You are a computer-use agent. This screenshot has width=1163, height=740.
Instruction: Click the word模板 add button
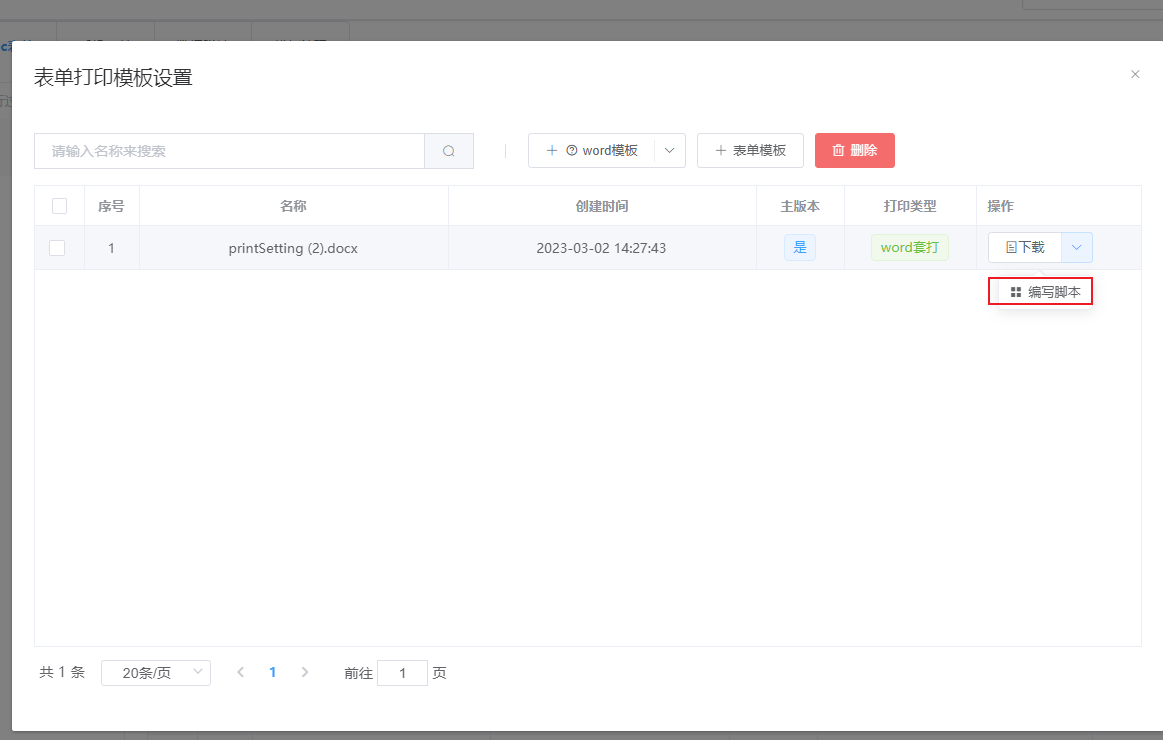[x=592, y=150]
